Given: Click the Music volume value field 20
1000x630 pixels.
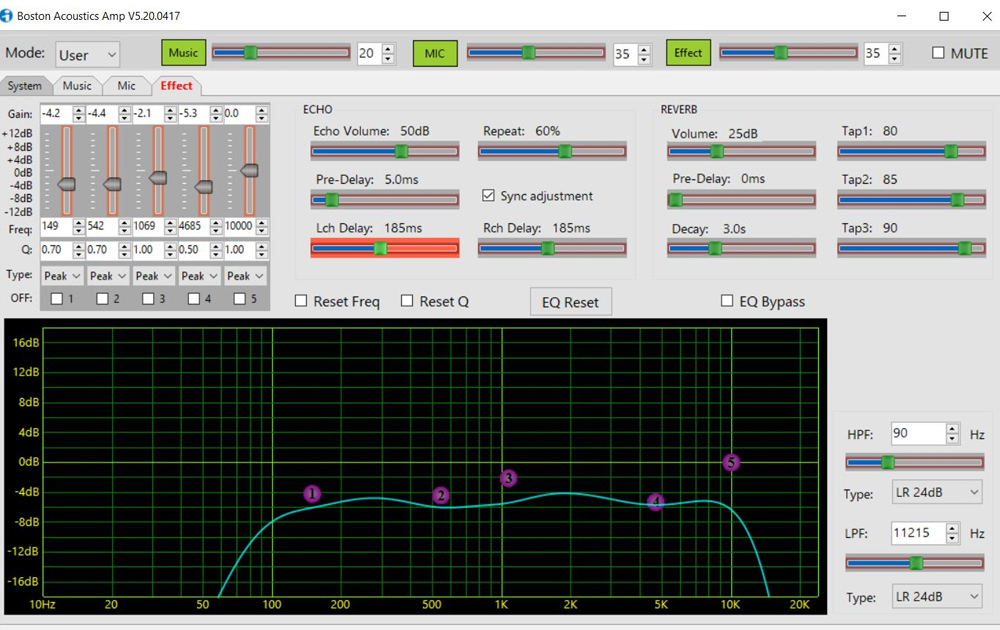Looking at the screenshot, I should [x=369, y=53].
